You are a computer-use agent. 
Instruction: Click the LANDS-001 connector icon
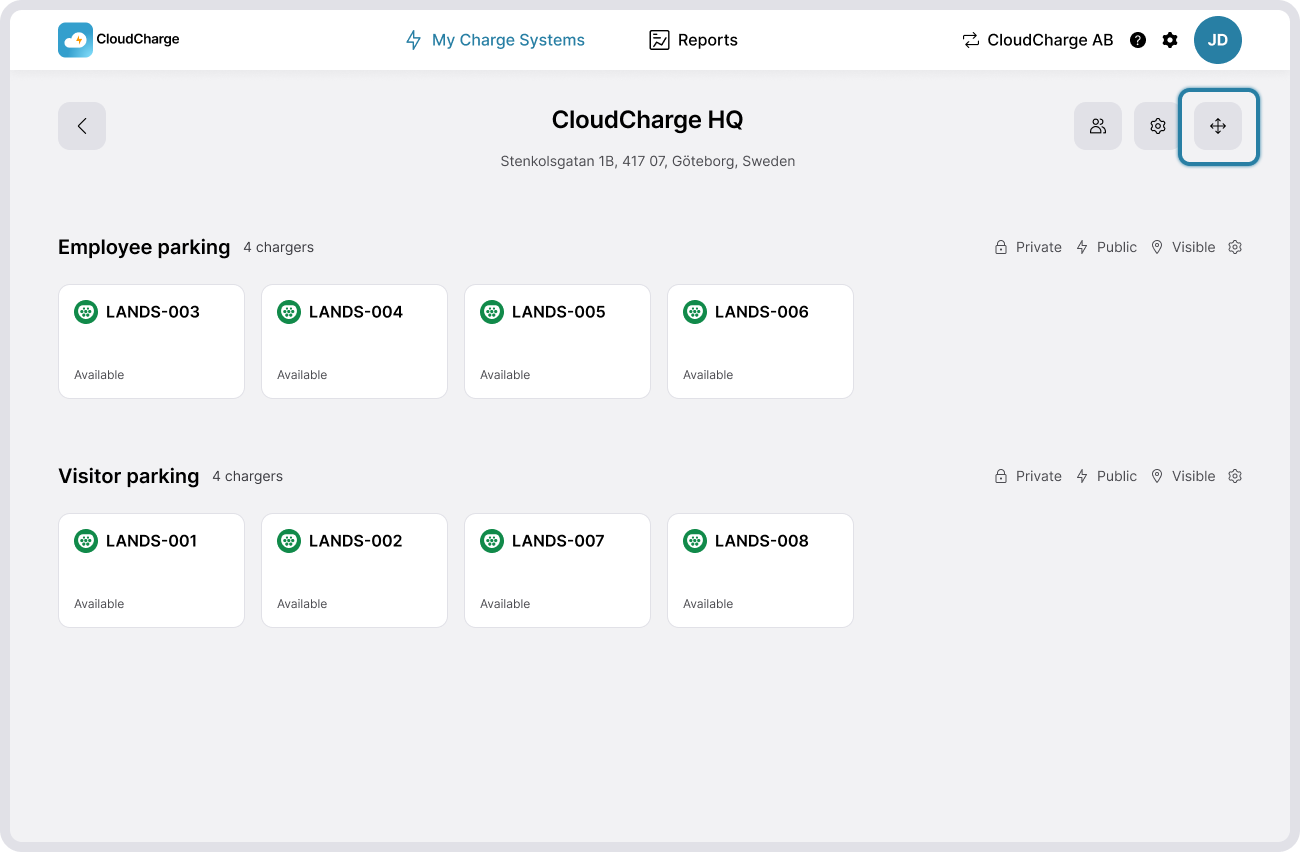(86, 541)
